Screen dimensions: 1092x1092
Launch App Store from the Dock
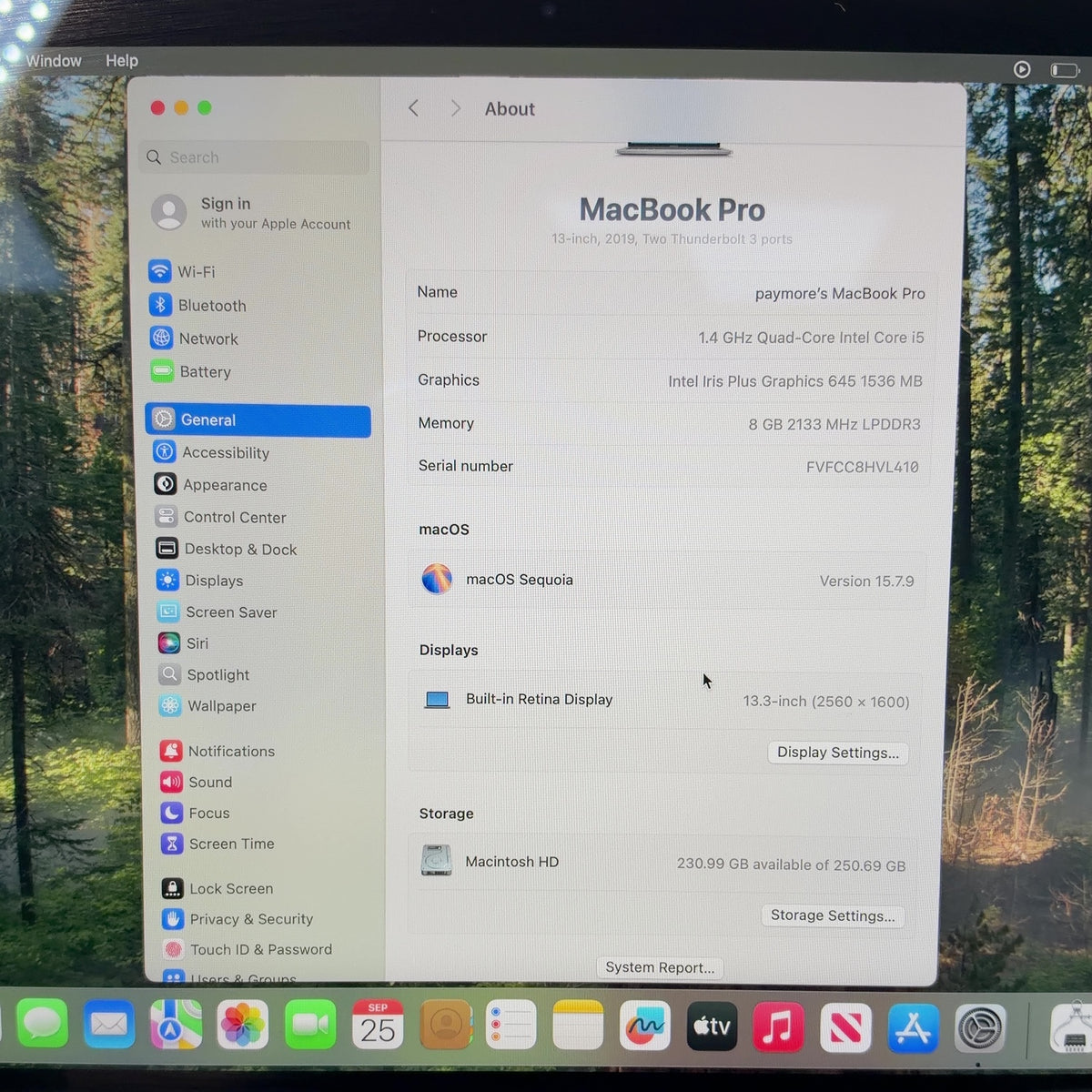coord(913,1027)
